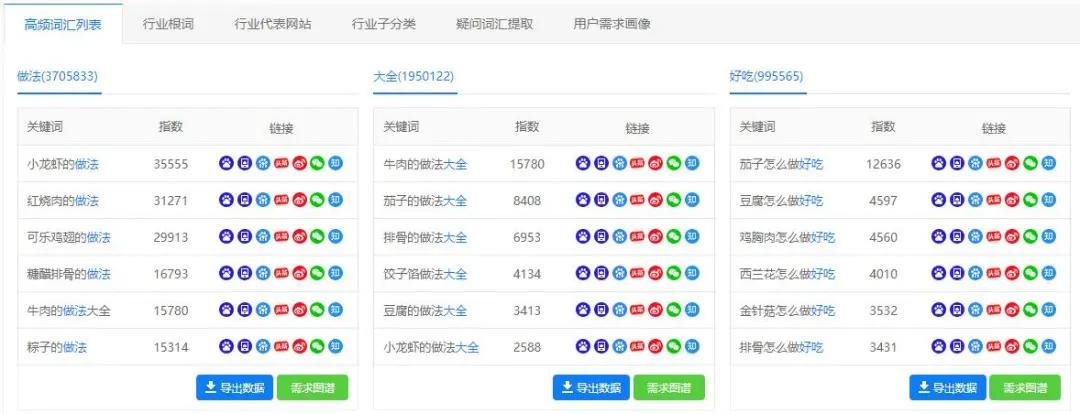Export data for the 做法 table
The width and height of the screenshot is (1080, 414).
(235, 387)
